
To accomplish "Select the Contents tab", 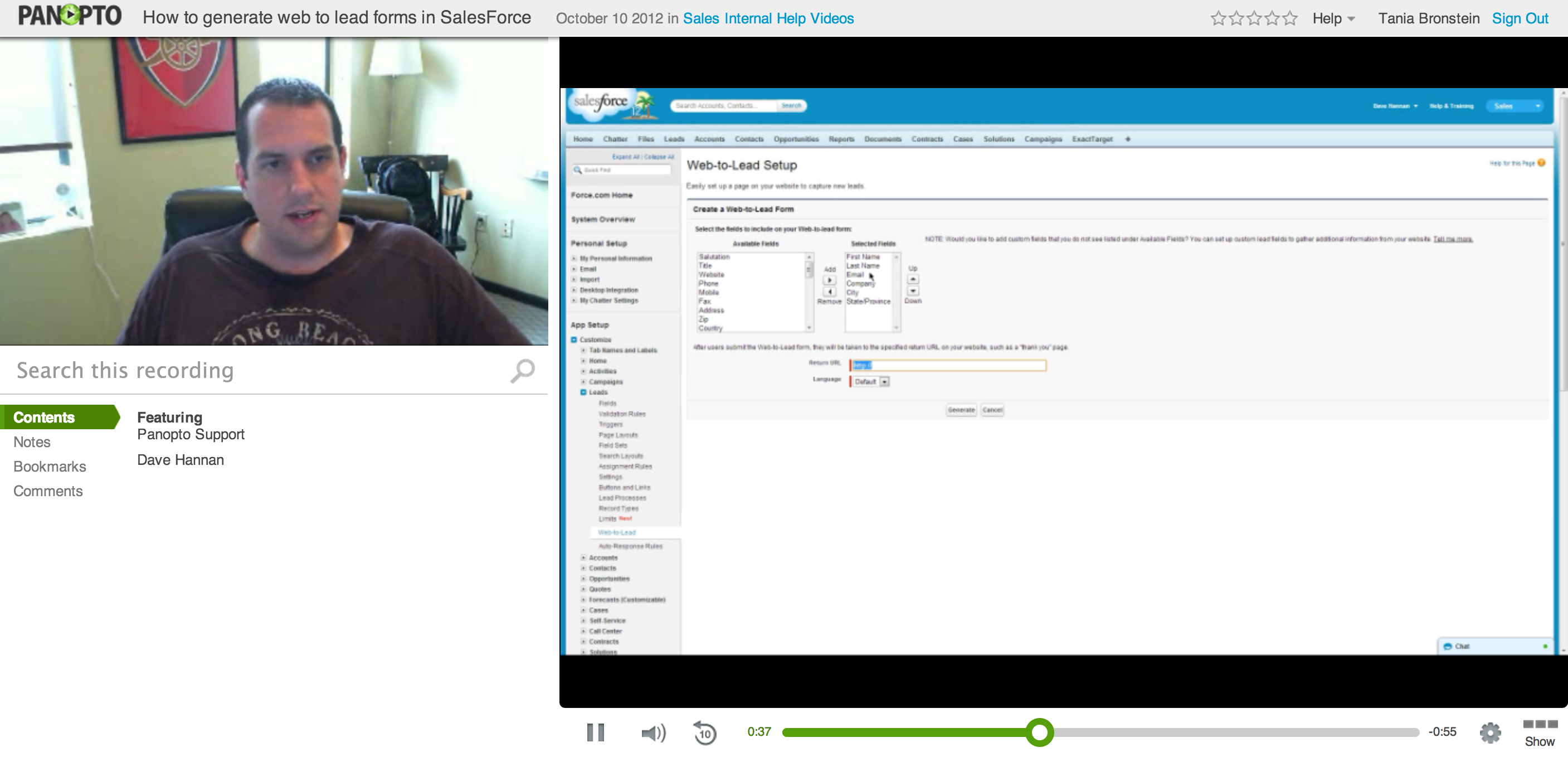I will (44, 417).
